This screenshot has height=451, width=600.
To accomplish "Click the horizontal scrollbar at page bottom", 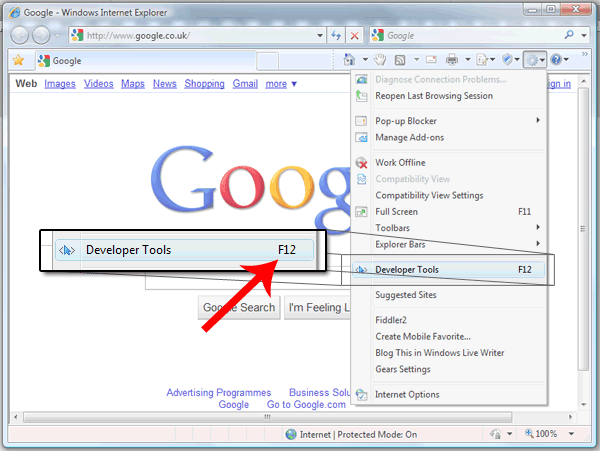I will click(267, 417).
